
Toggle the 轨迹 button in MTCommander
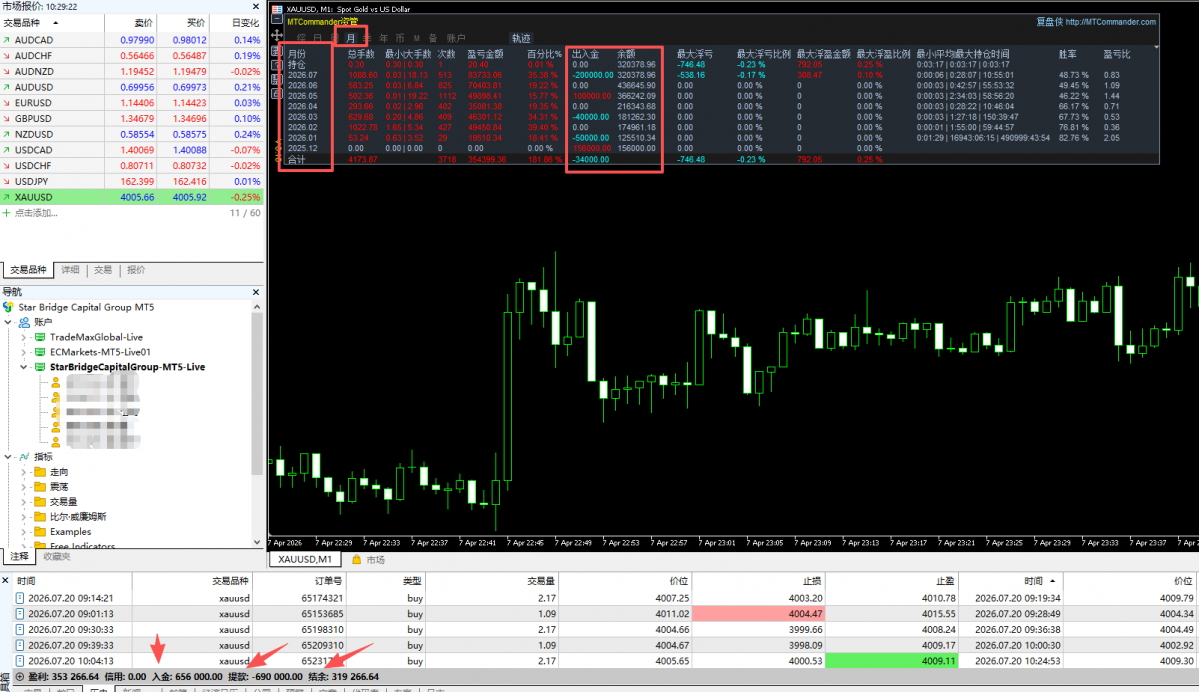pyautogui.click(x=521, y=38)
